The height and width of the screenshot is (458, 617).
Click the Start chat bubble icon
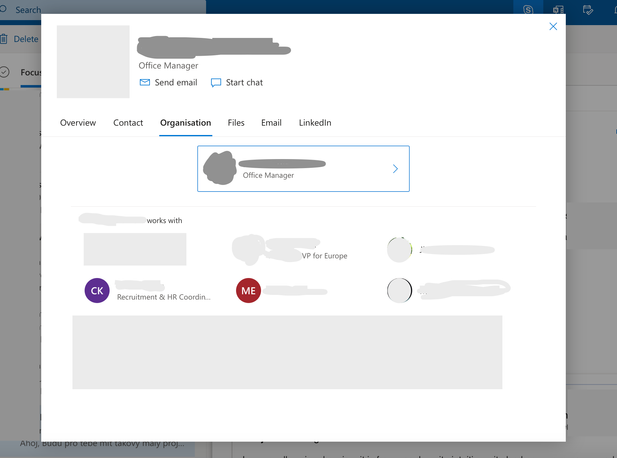(x=216, y=83)
